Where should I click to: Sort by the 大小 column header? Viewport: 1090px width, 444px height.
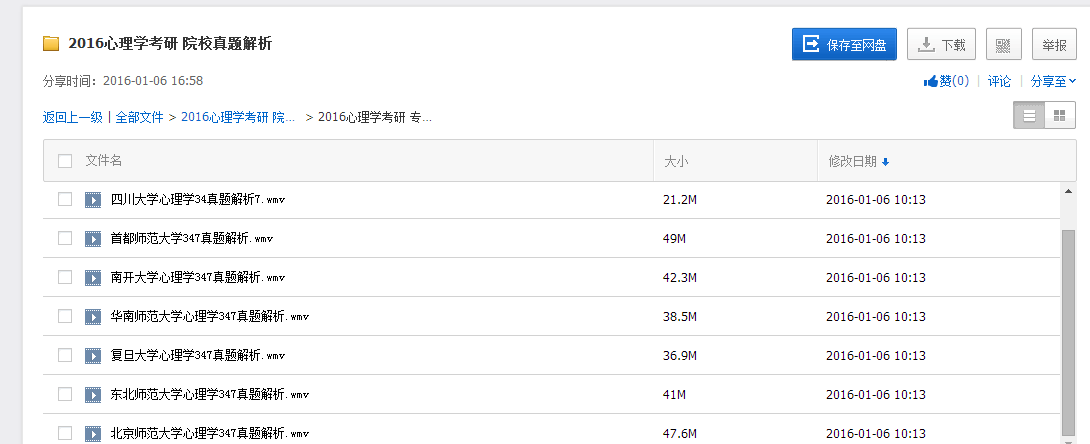[x=677, y=161]
